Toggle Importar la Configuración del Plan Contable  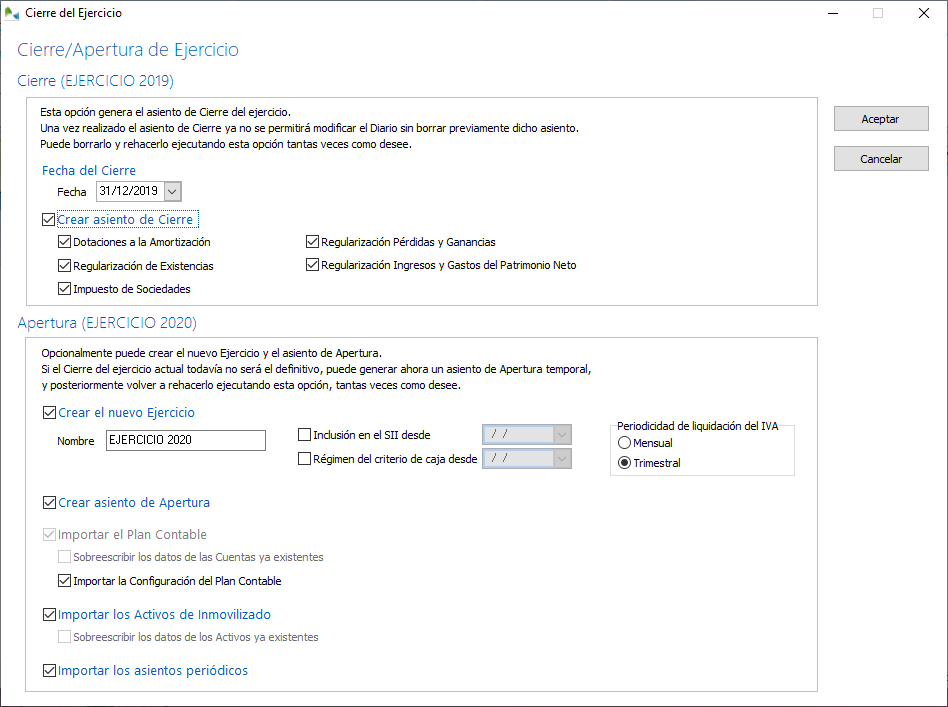point(65,581)
